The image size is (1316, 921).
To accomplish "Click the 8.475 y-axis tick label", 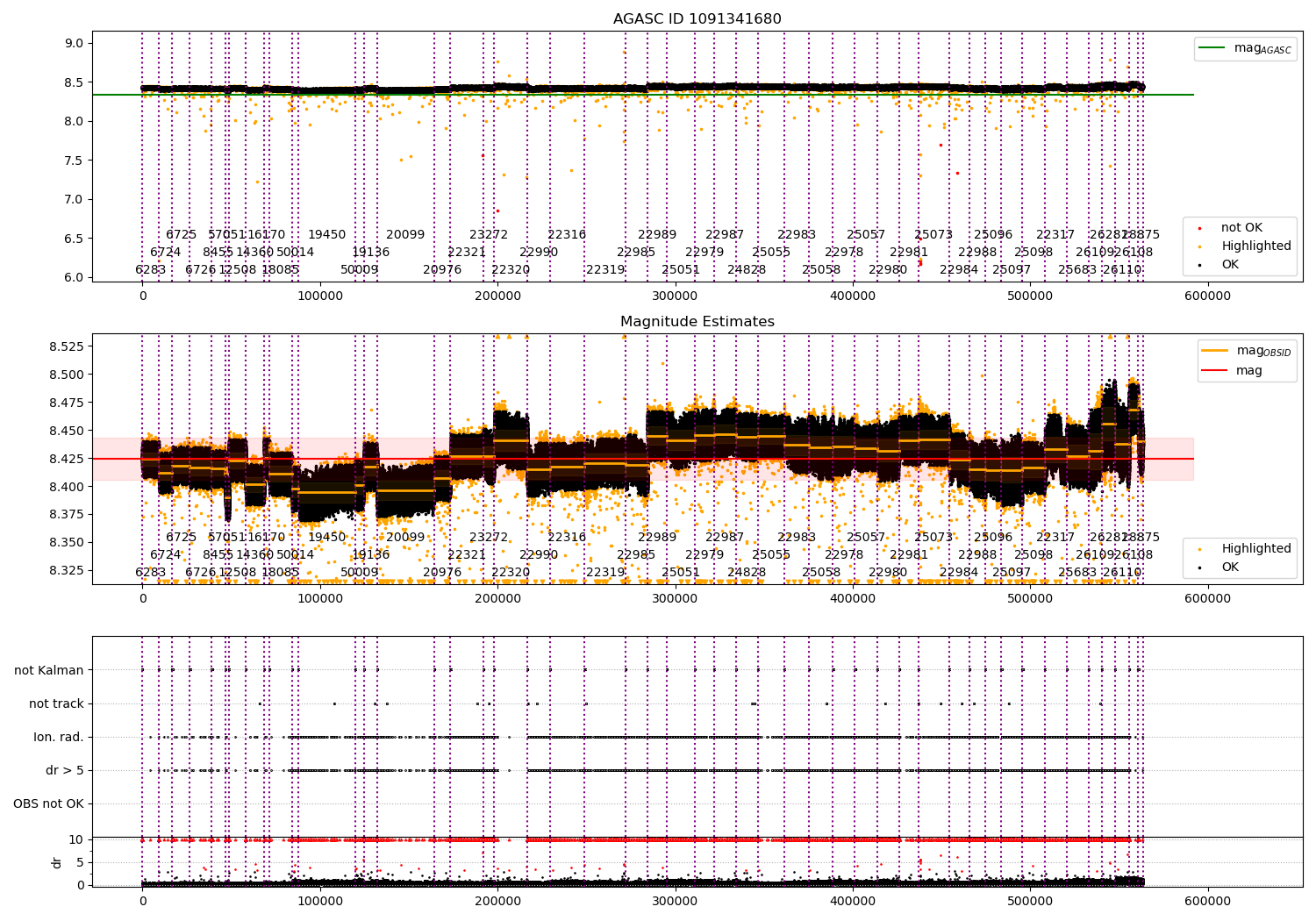I will (x=67, y=403).
